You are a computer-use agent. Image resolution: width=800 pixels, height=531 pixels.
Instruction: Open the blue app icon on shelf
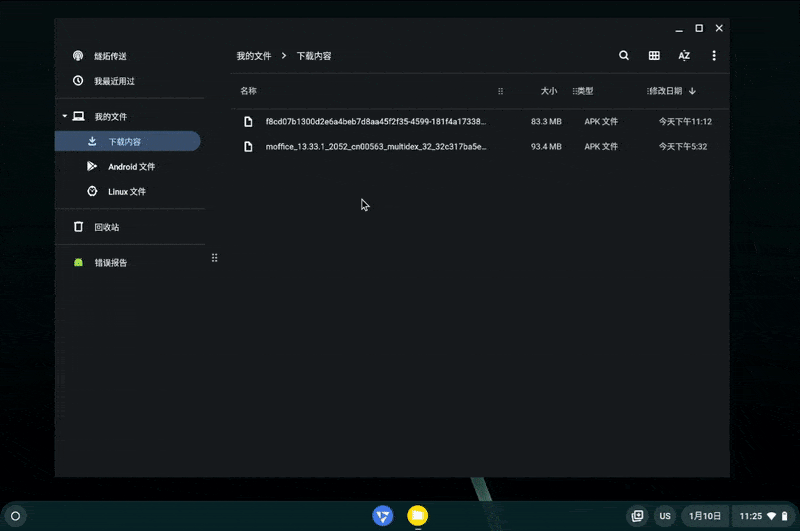pos(383,516)
